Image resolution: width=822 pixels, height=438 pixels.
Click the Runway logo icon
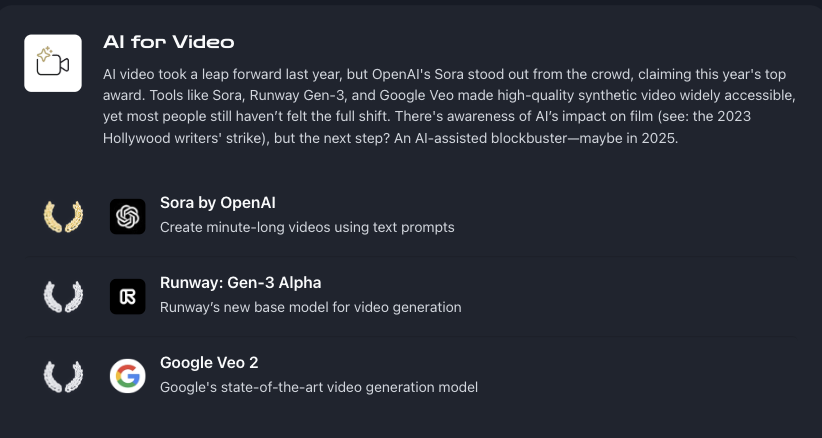pos(127,297)
